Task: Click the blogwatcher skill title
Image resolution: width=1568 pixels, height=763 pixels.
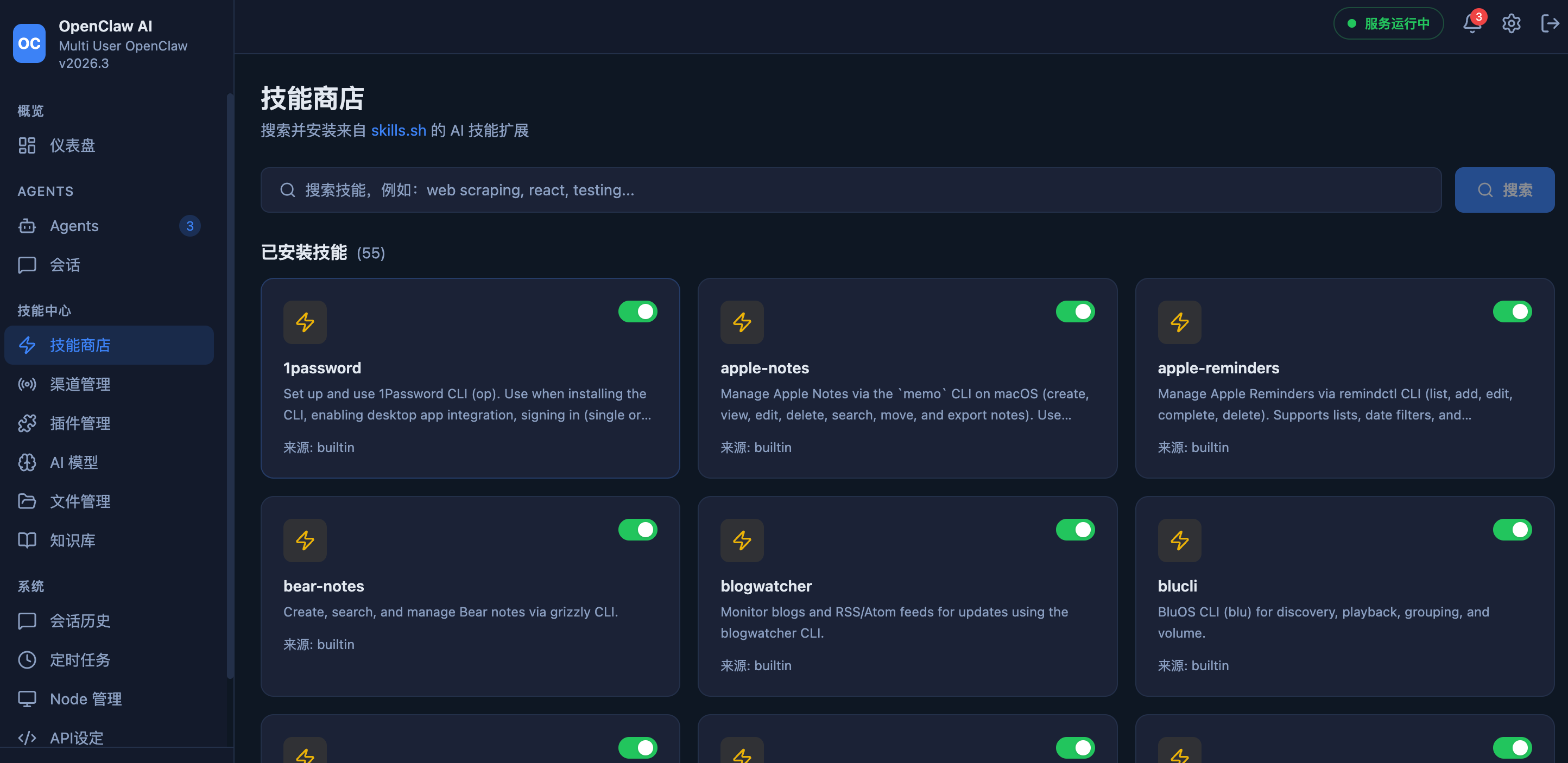Action: tap(766, 586)
